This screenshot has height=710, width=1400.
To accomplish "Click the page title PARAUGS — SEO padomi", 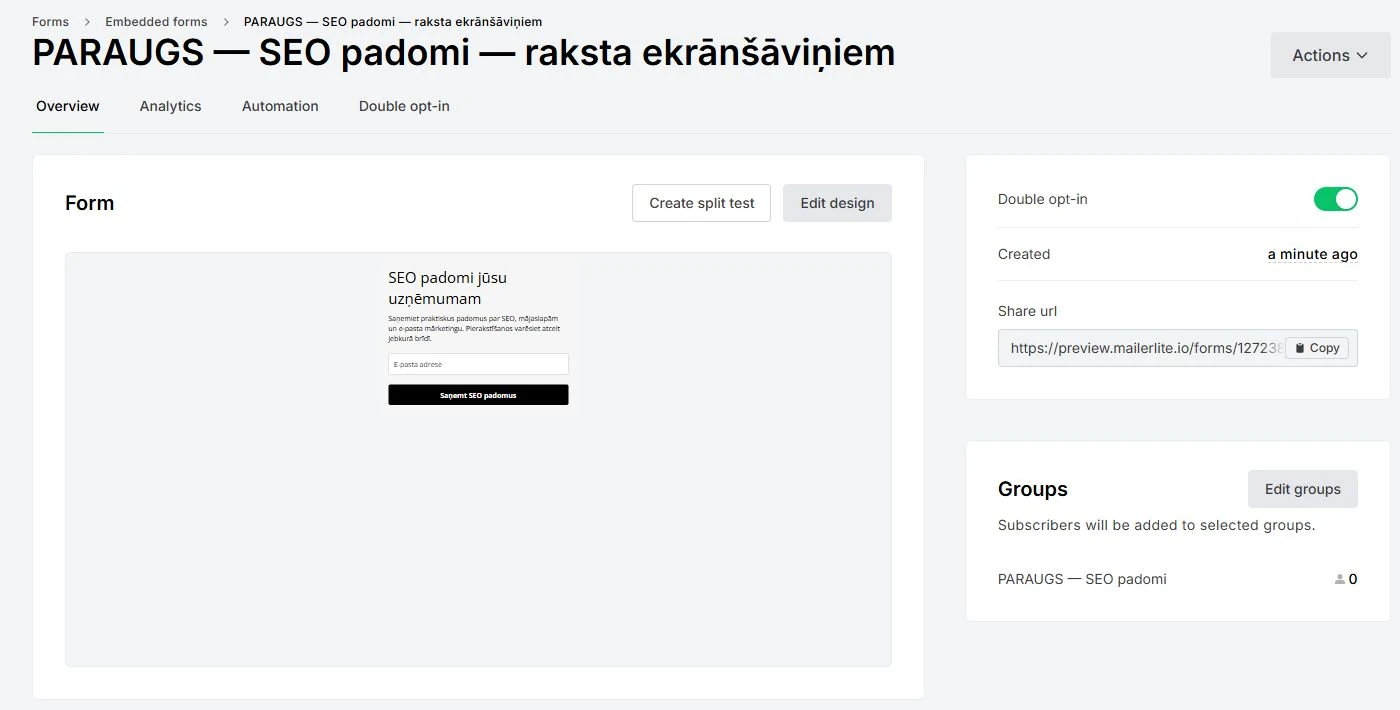I will pos(463,53).
